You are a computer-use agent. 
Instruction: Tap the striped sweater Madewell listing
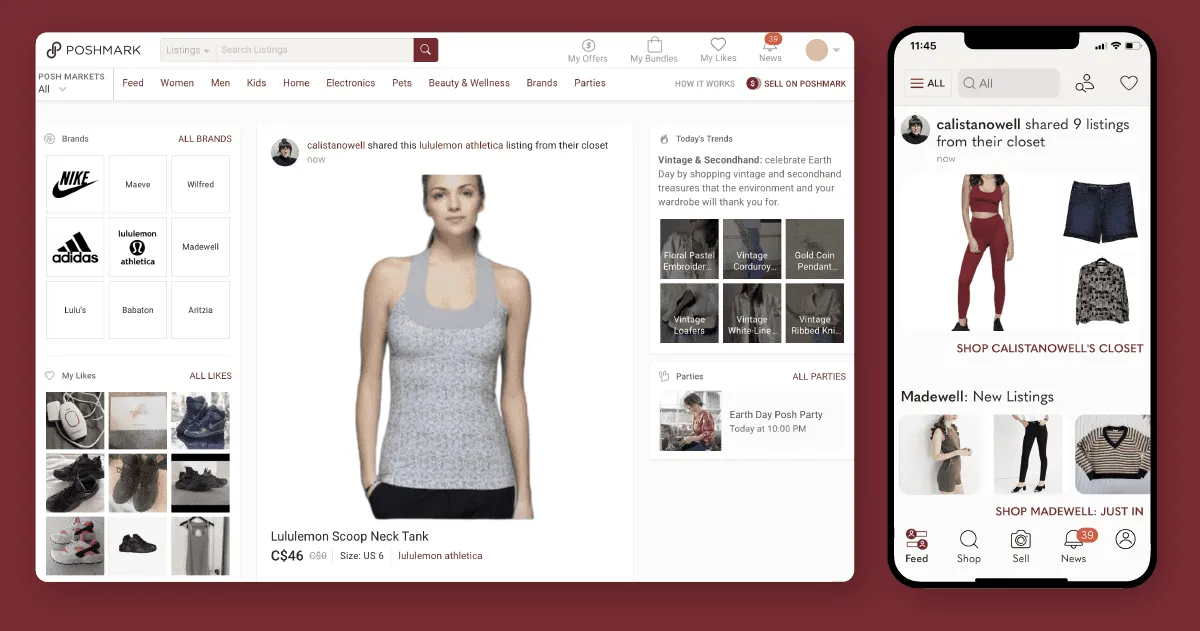coord(1112,455)
